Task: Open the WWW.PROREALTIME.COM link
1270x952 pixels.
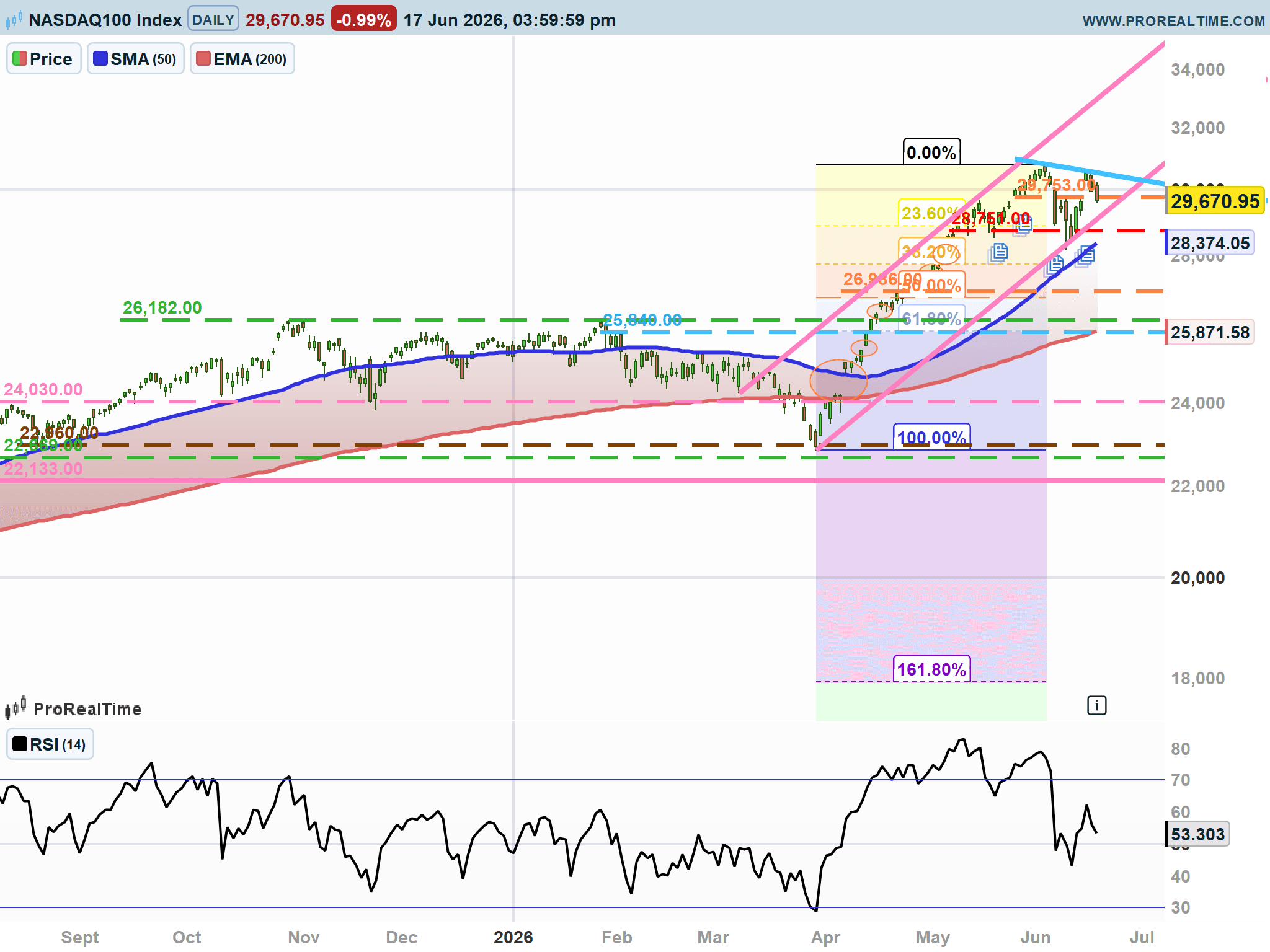Action: click(x=1173, y=20)
